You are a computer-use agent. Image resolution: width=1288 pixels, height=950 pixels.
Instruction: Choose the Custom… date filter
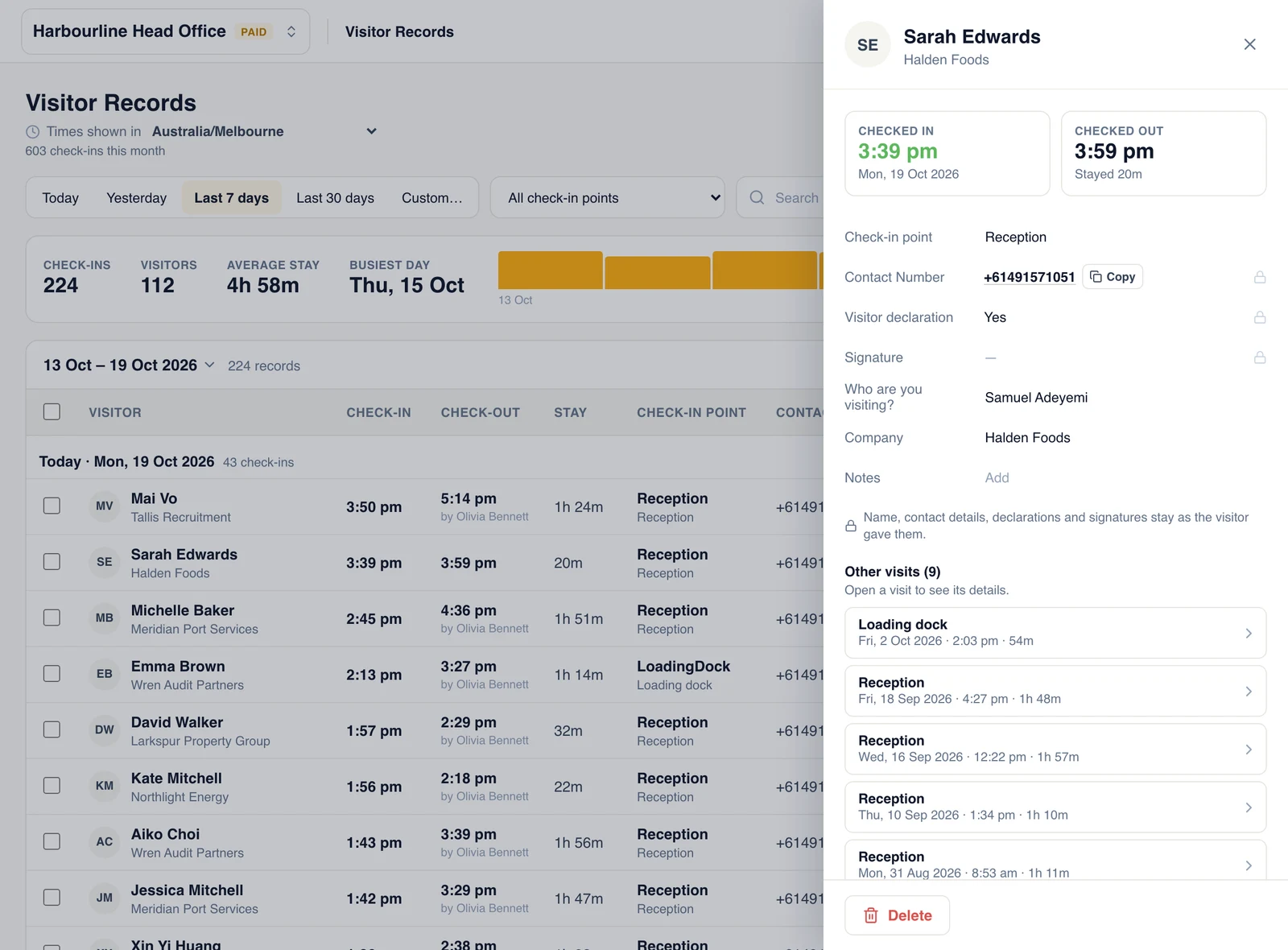pos(432,198)
